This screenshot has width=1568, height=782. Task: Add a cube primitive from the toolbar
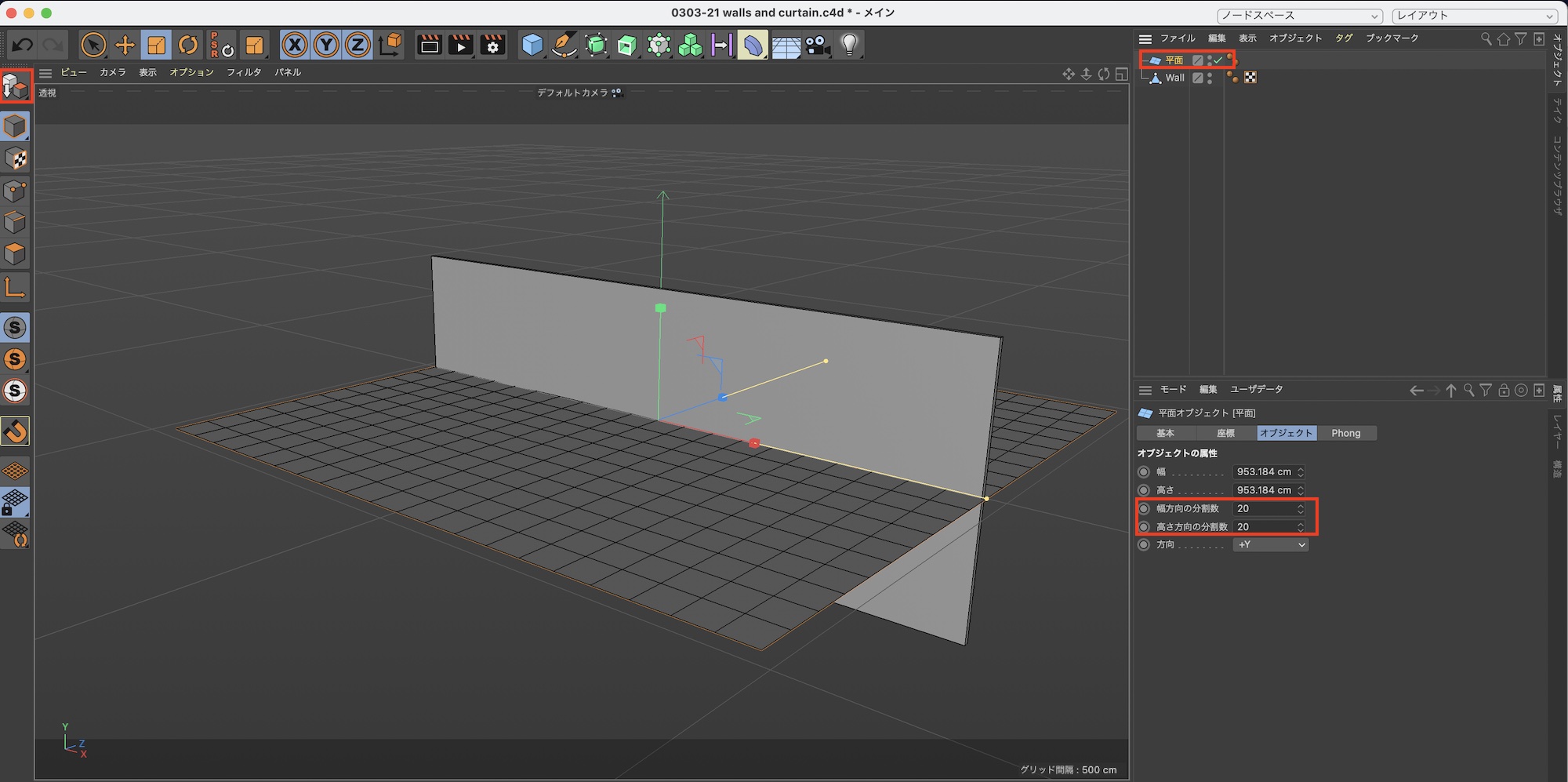pyautogui.click(x=532, y=45)
